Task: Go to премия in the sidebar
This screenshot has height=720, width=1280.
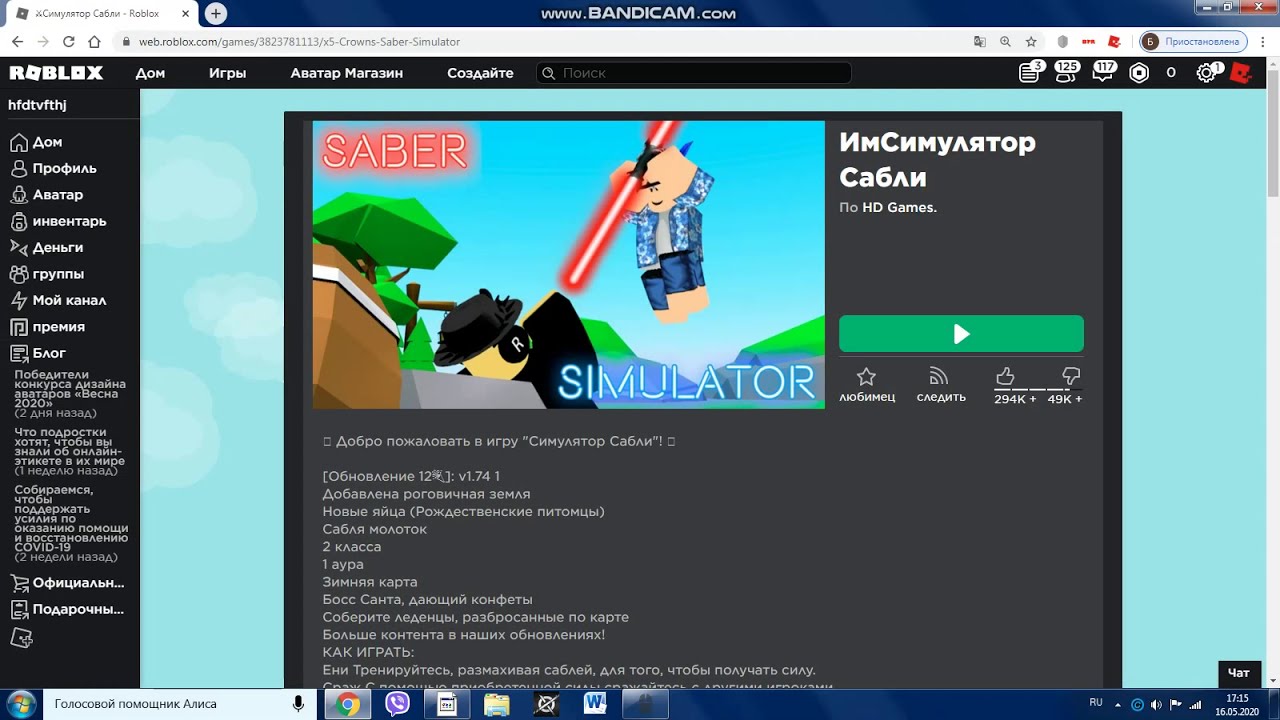Action: tap(58, 327)
